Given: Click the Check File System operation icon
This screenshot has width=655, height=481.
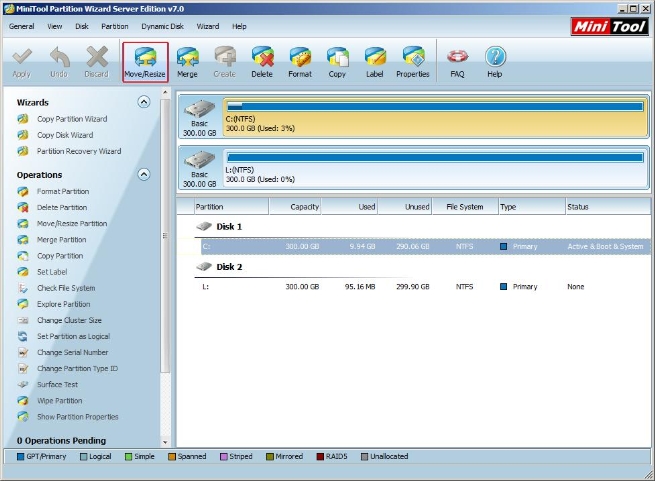Looking at the screenshot, I should pyautogui.click(x=23, y=288).
